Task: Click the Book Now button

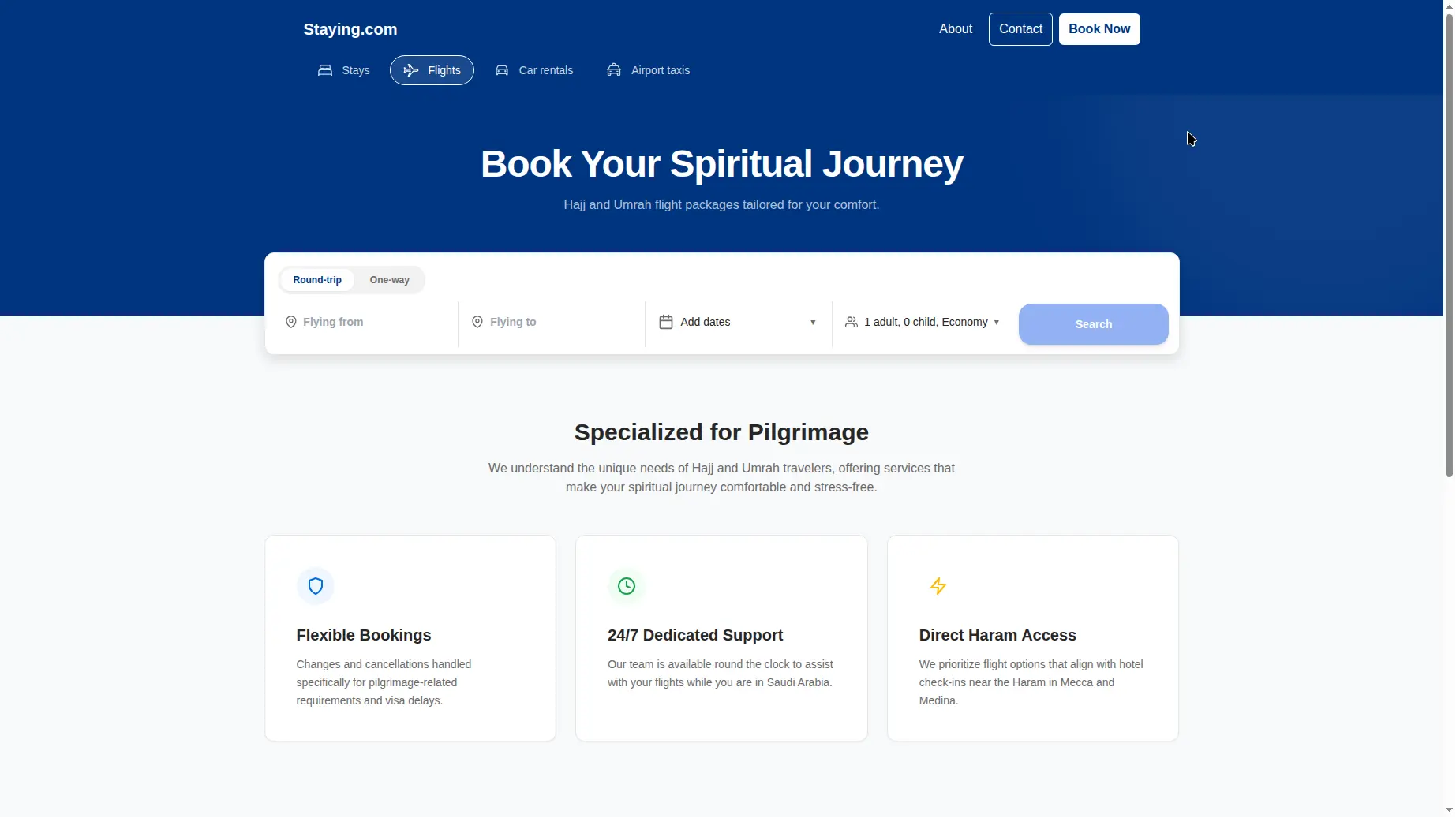Action: point(1099,29)
